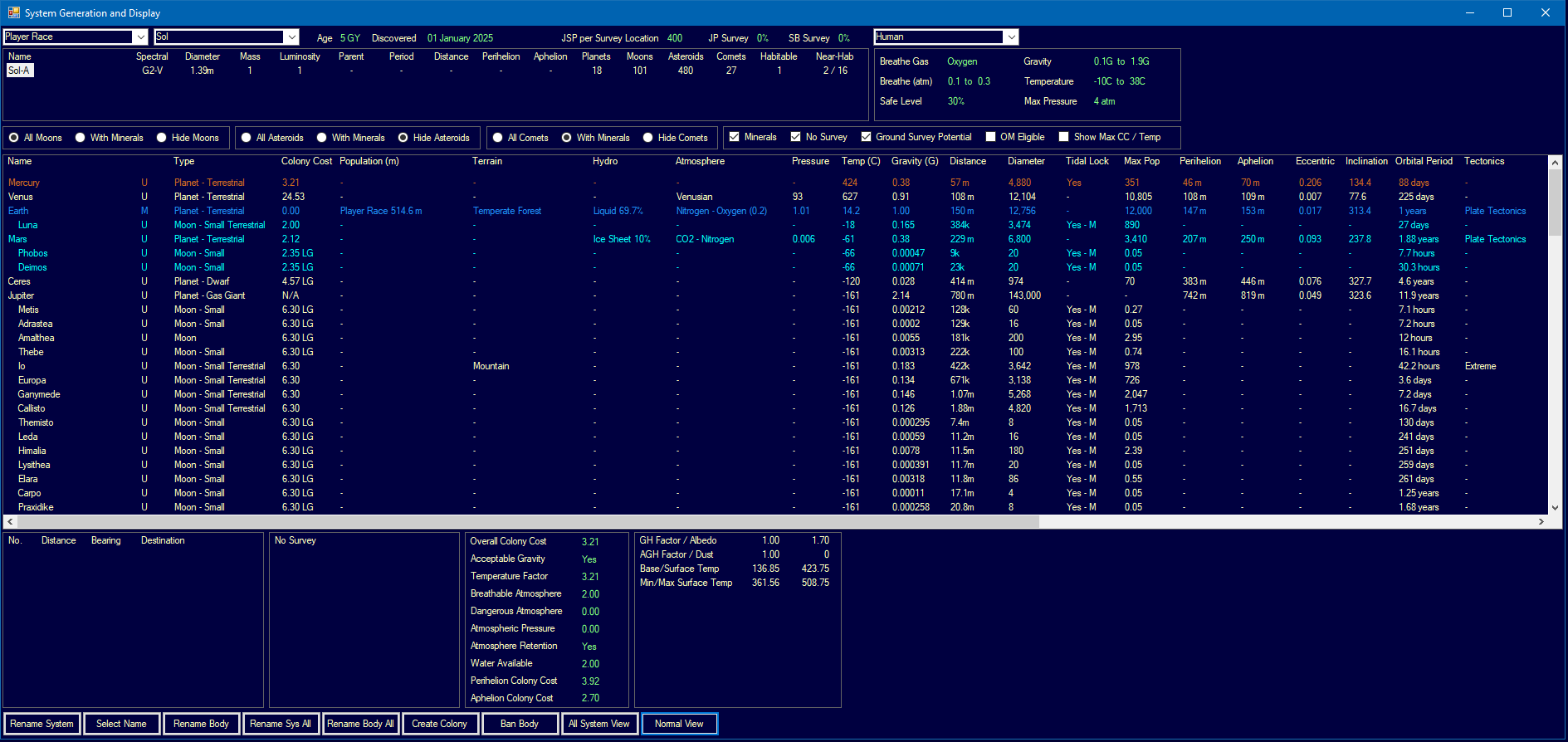Click the Gravity (G) column header
Viewport: 1568px width, 742px height.
pos(915,161)
